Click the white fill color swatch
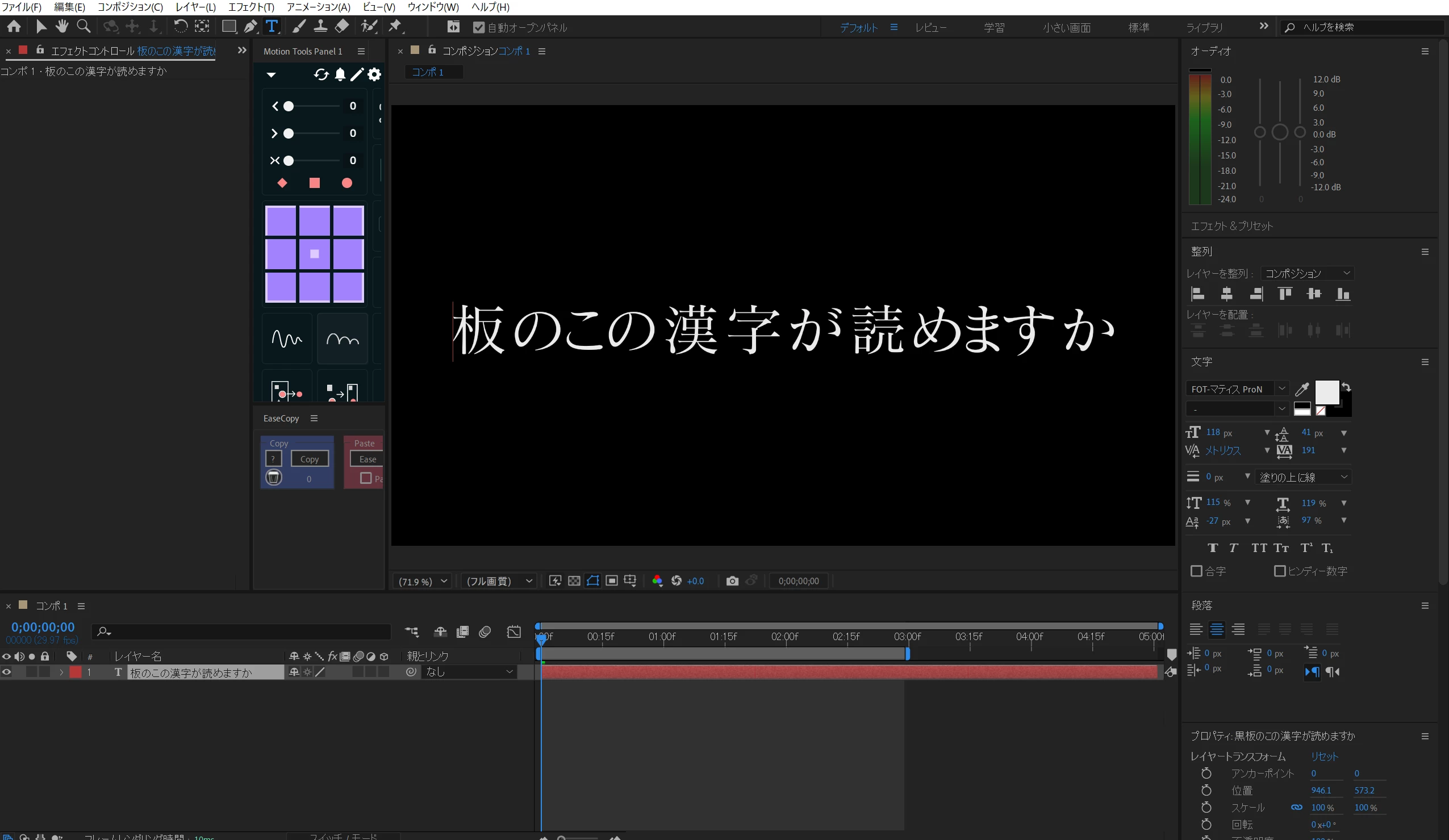Screen dimensions: 1449x840 (1326, 392)
